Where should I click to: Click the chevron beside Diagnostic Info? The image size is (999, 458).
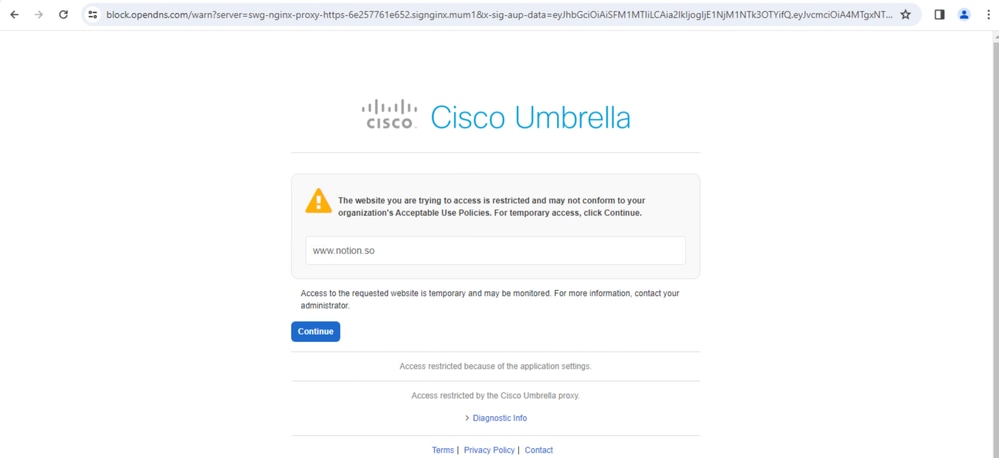(x=467, y=418)
